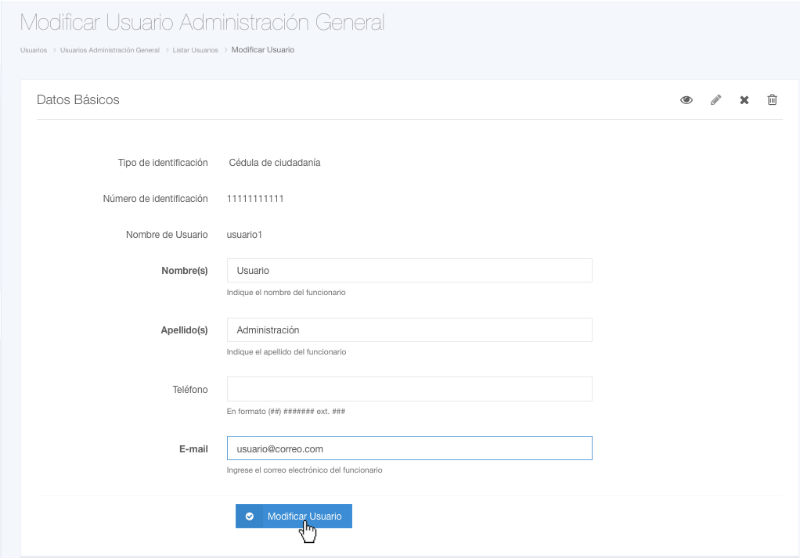
Task: Click the Nombre(s) field label
Action: [184, 271]
